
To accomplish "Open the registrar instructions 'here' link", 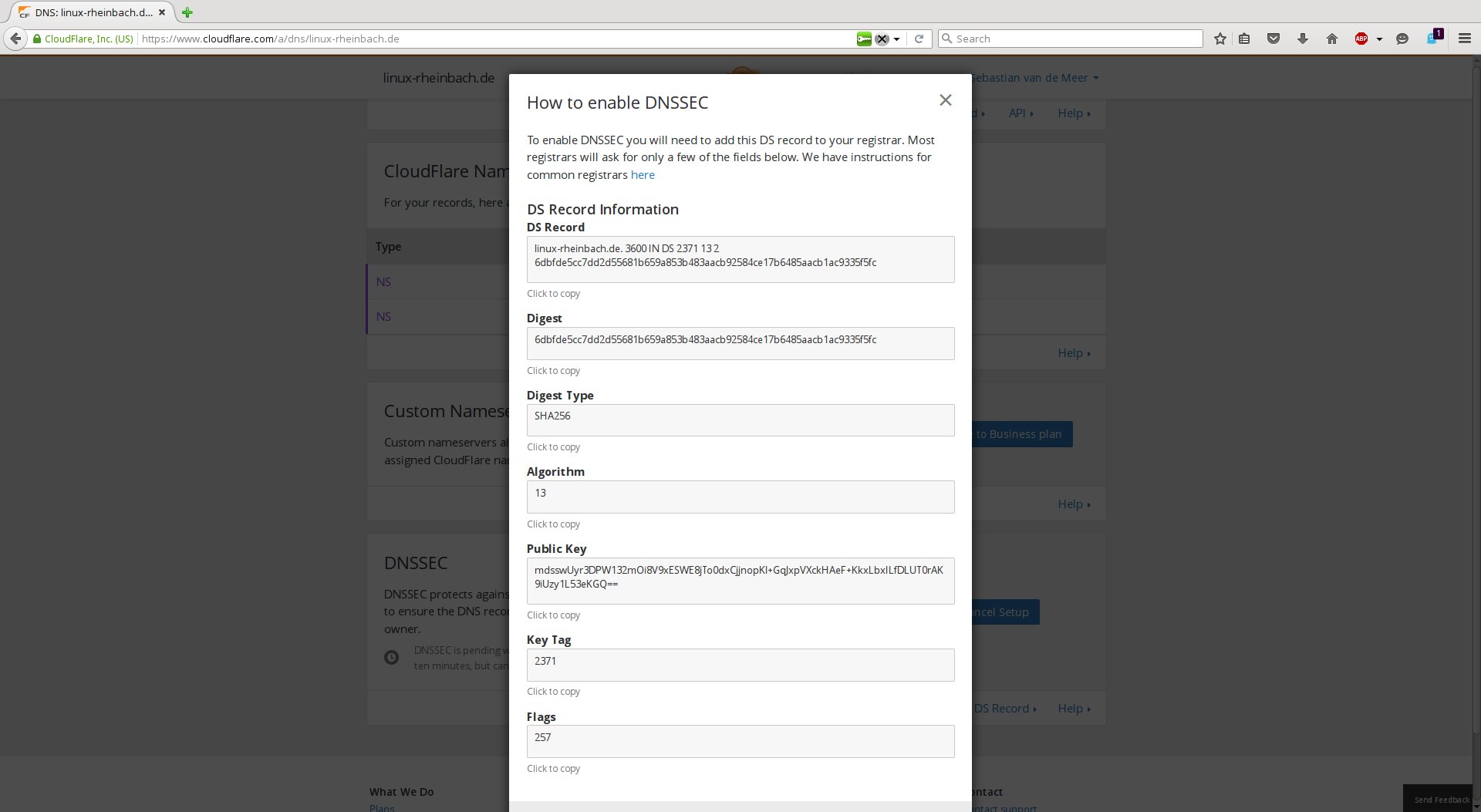I will (643, 175).
